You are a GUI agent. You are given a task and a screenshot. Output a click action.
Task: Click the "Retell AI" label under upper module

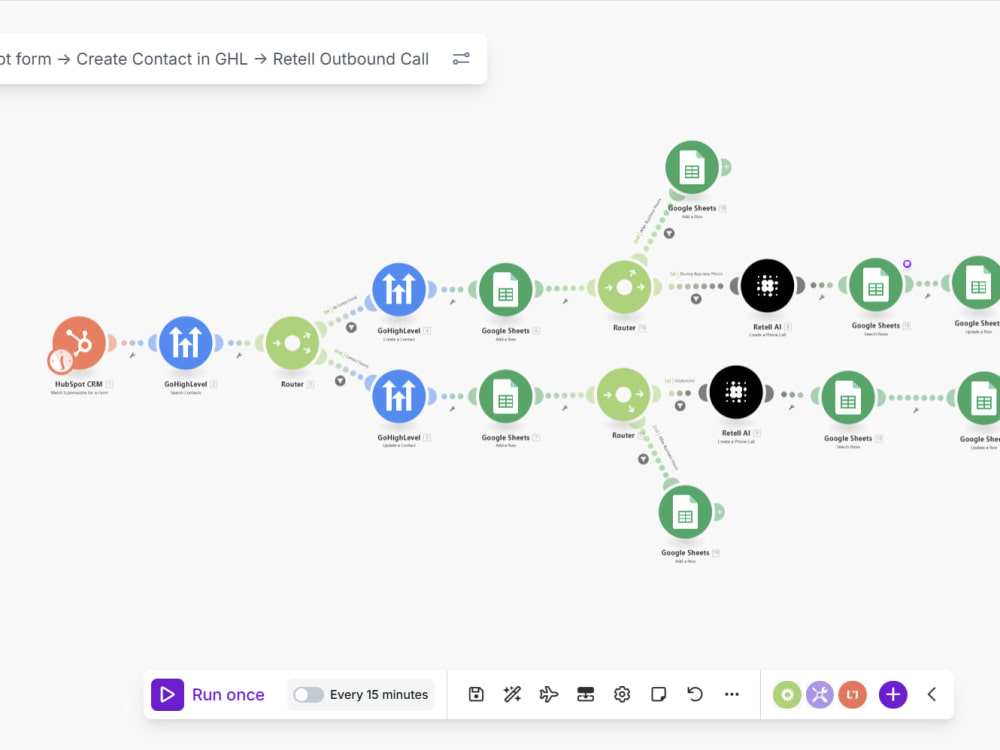click(x=767, y=327)
